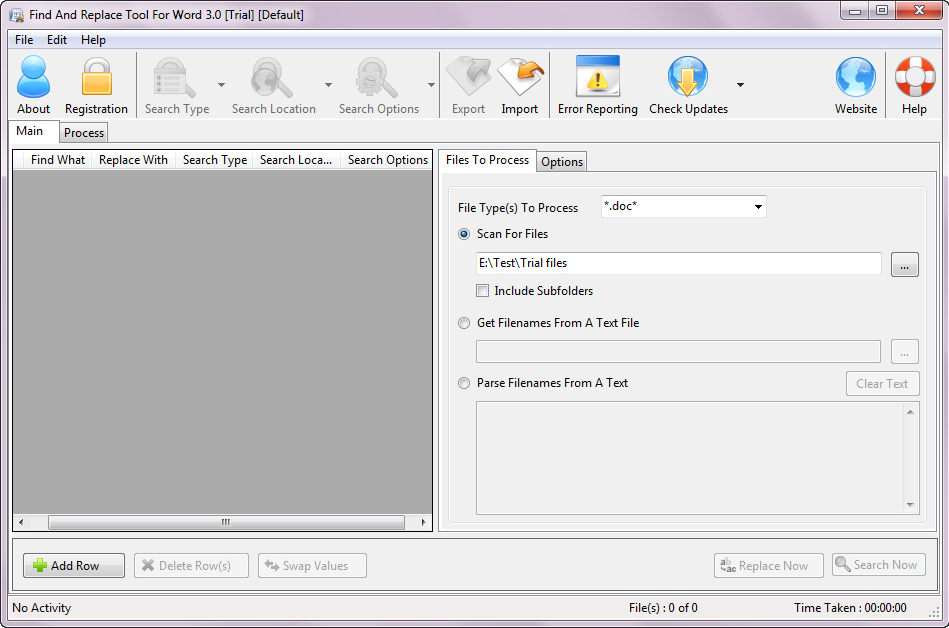Screen dimensions: 949x628
Task: Open the Edit menu
Action: pyautogui.click(x=57, y=40)
